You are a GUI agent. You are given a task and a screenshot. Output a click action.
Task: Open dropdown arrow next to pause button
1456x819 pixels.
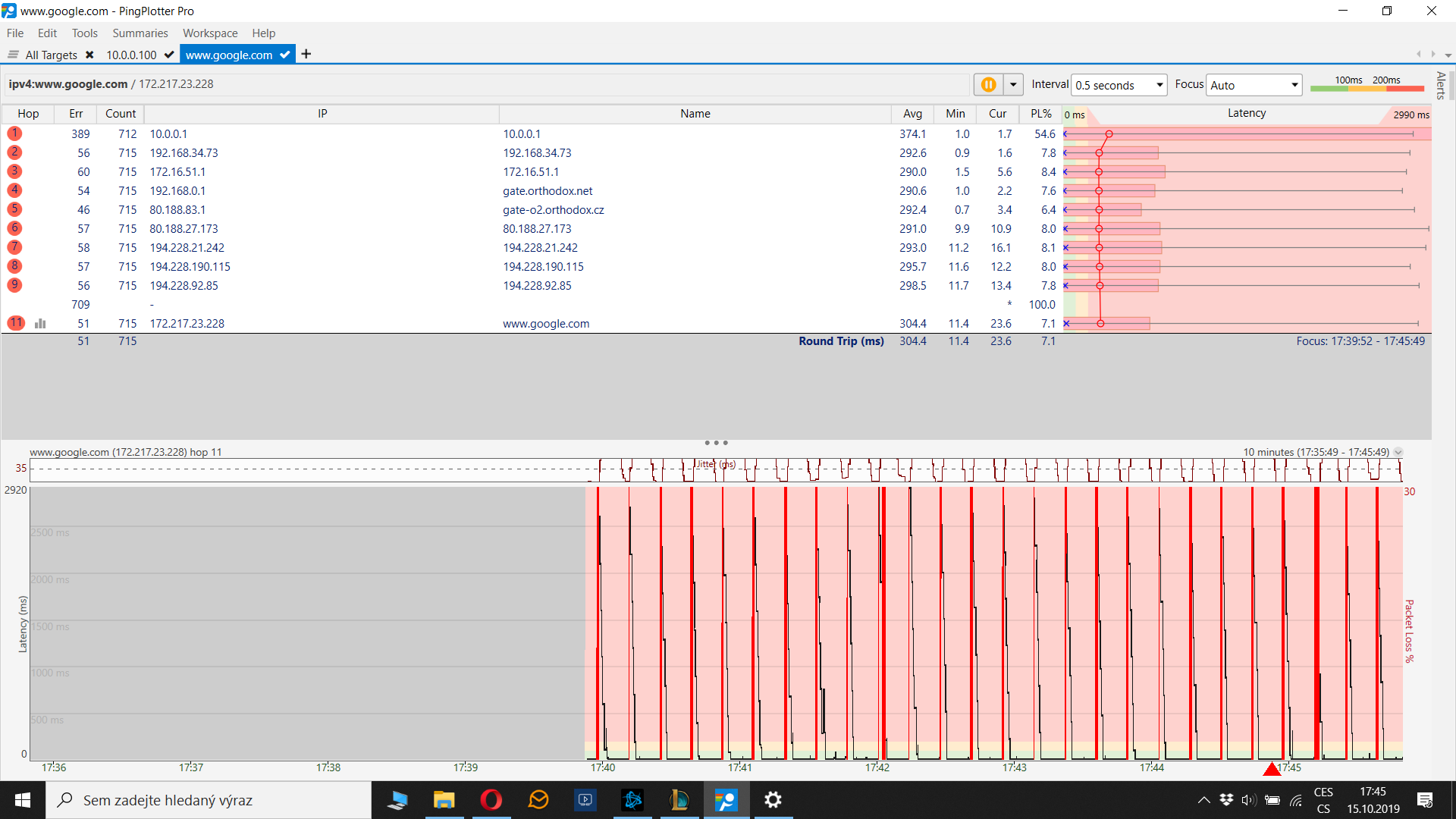point(1013,84)
